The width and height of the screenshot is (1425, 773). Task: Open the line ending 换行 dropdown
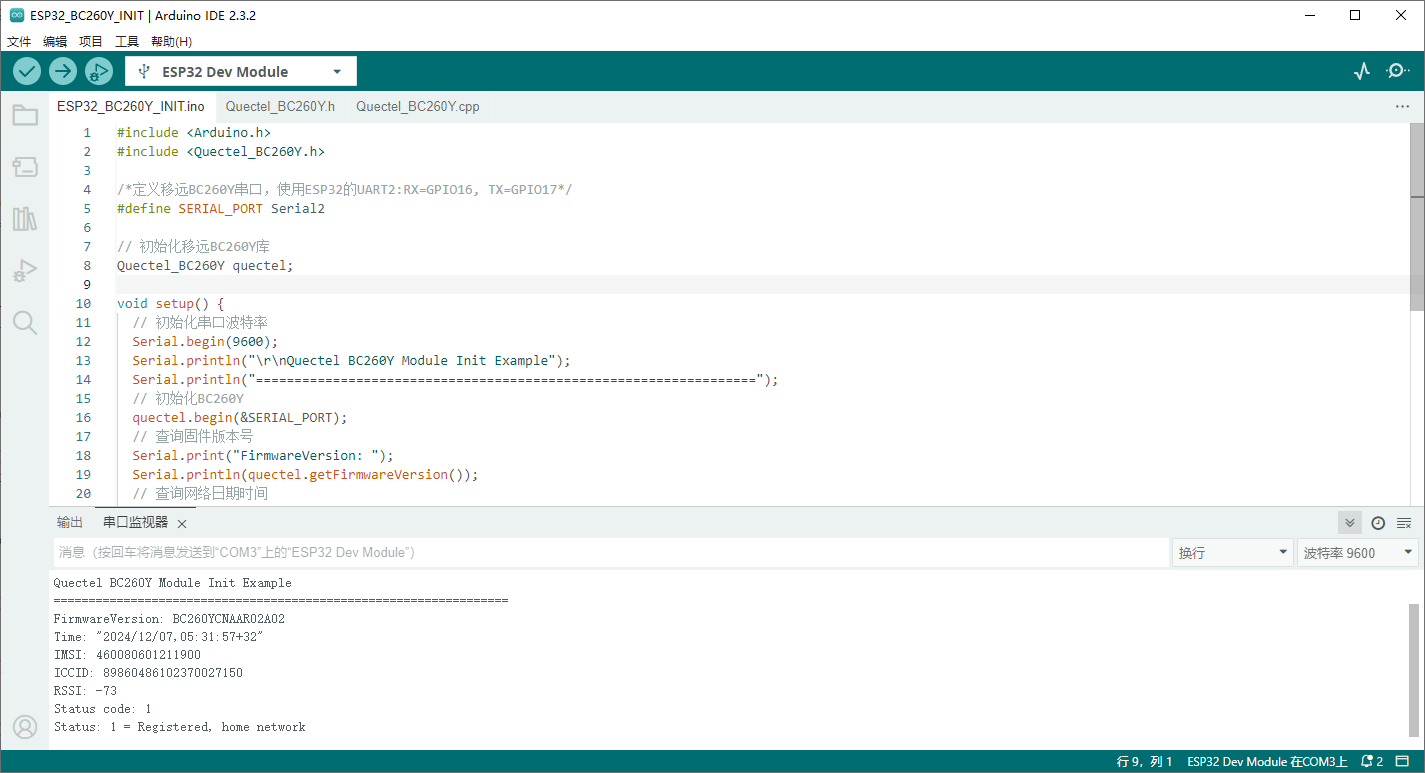pyautogui.click(x=1233, y=553)
